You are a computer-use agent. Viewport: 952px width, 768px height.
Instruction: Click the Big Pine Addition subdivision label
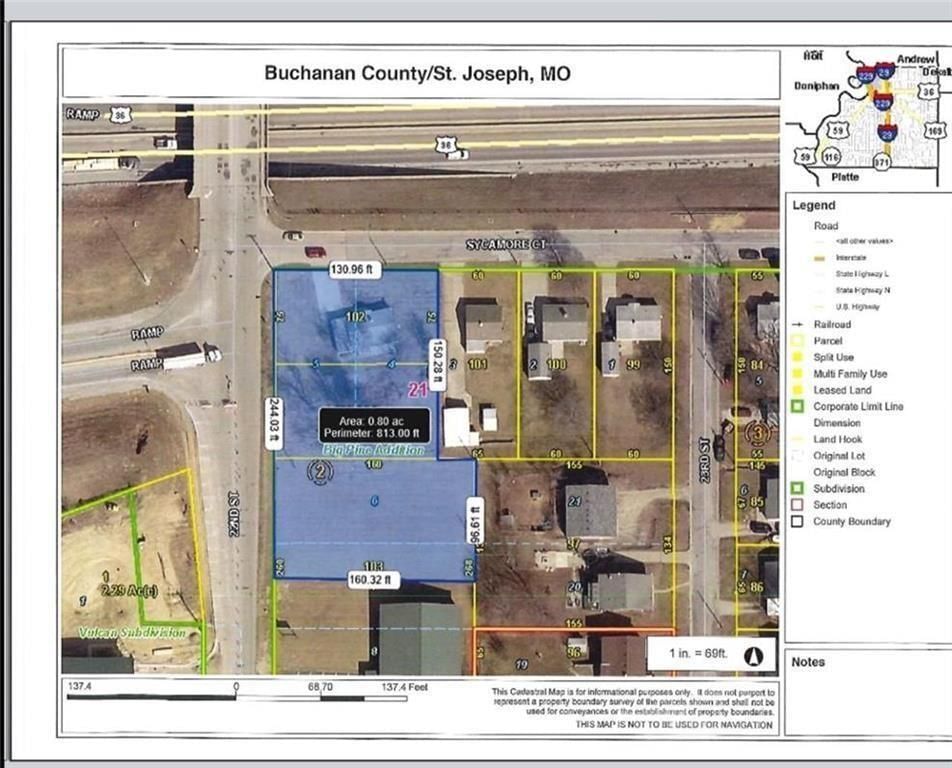[x=373, y=450]
